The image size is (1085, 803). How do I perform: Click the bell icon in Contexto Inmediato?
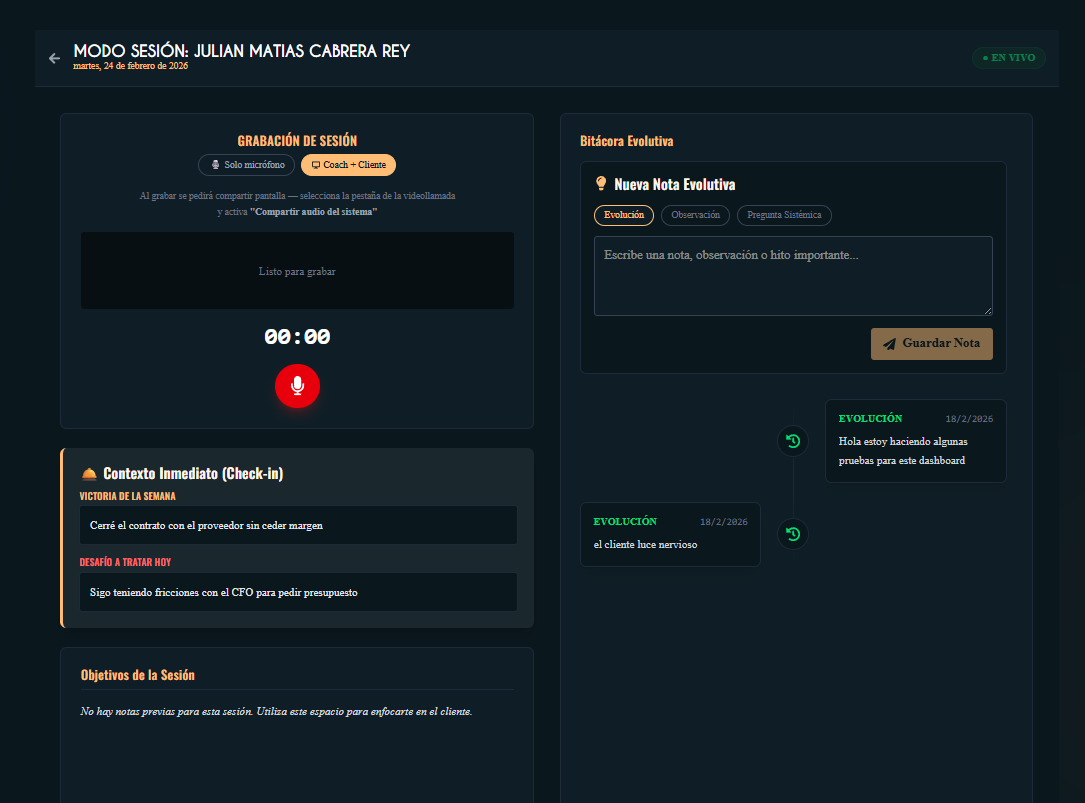tap(89, 473)
